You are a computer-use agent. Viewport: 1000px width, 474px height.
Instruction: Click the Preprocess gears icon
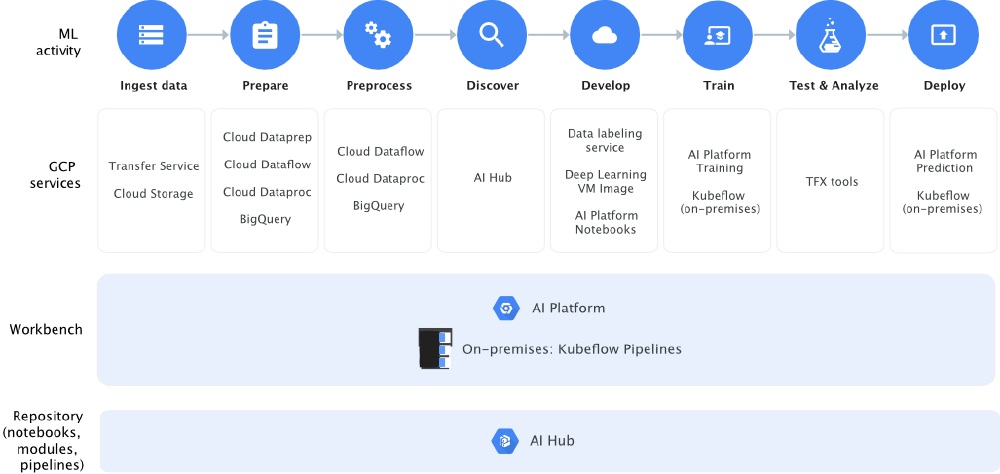(378, 36)
